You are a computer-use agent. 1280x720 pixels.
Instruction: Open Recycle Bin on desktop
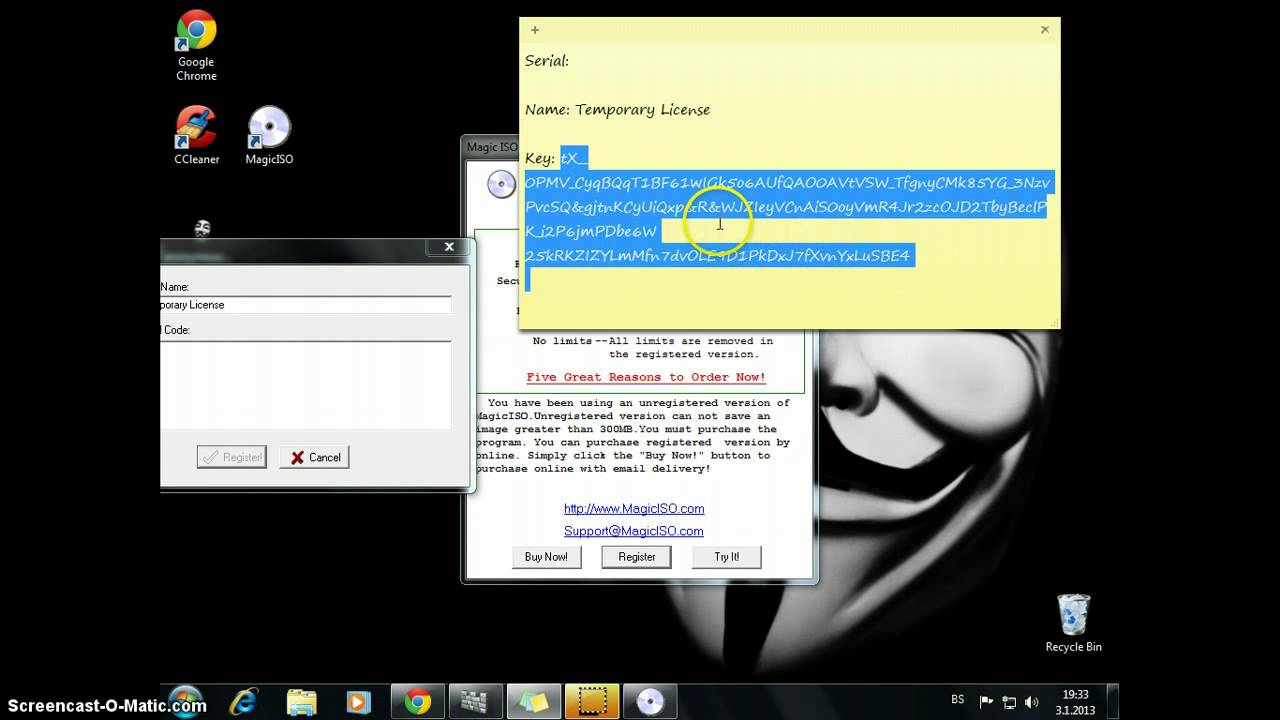tap(1073, 623)
